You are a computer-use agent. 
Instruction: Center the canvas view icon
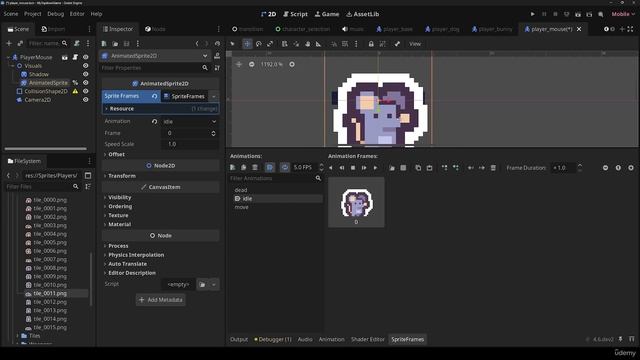pos(239,64)
